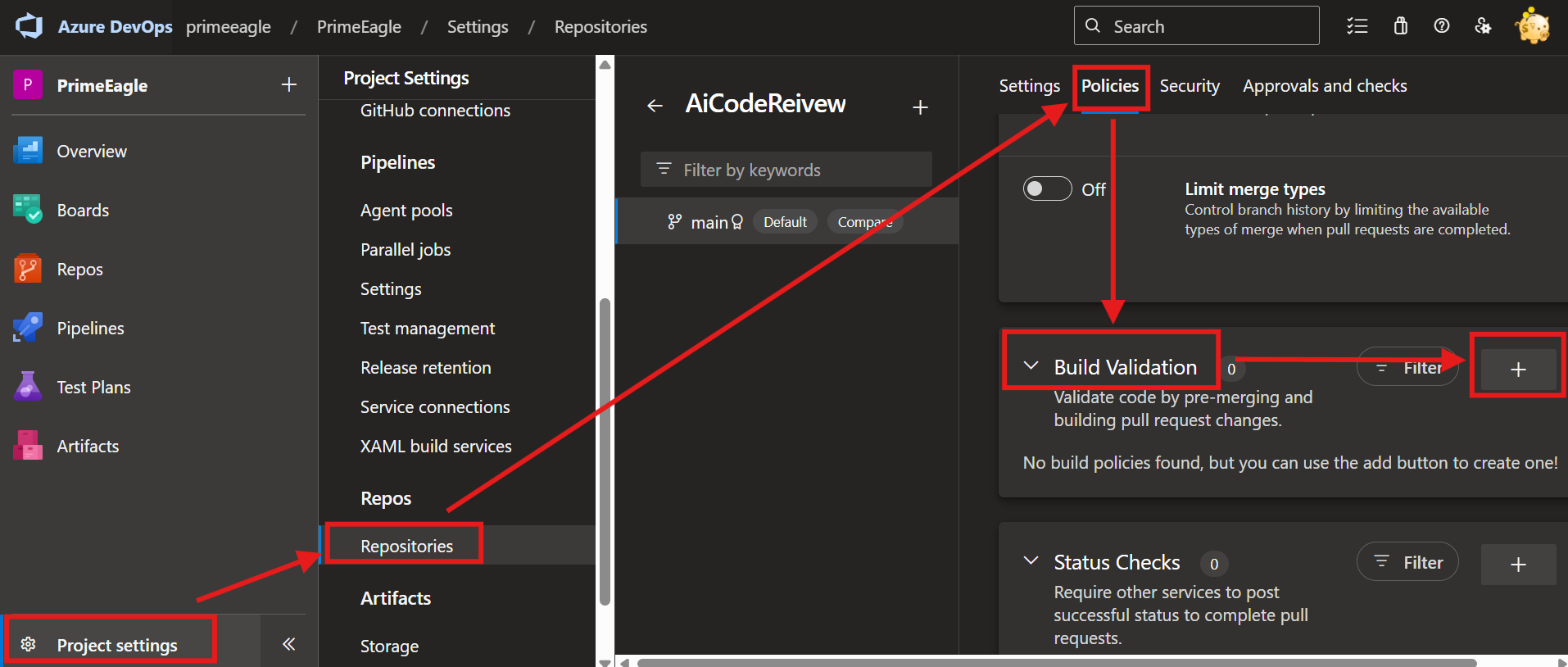The height and width of the screenshot is (667, 1568).
Task: Click the Status Checks Filter button
Action: pyautogui.click(x=1407, y=563)
